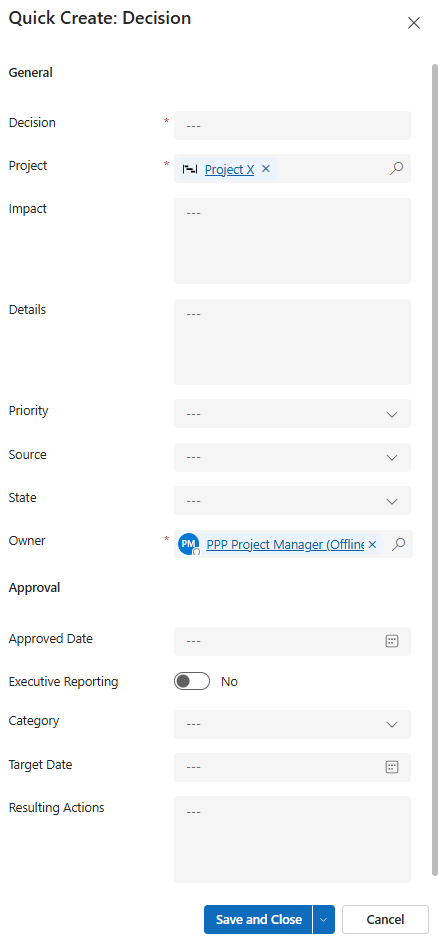Open the PPP Project Manager link
This screenshot has width=438, height=940.
point(285,544)
